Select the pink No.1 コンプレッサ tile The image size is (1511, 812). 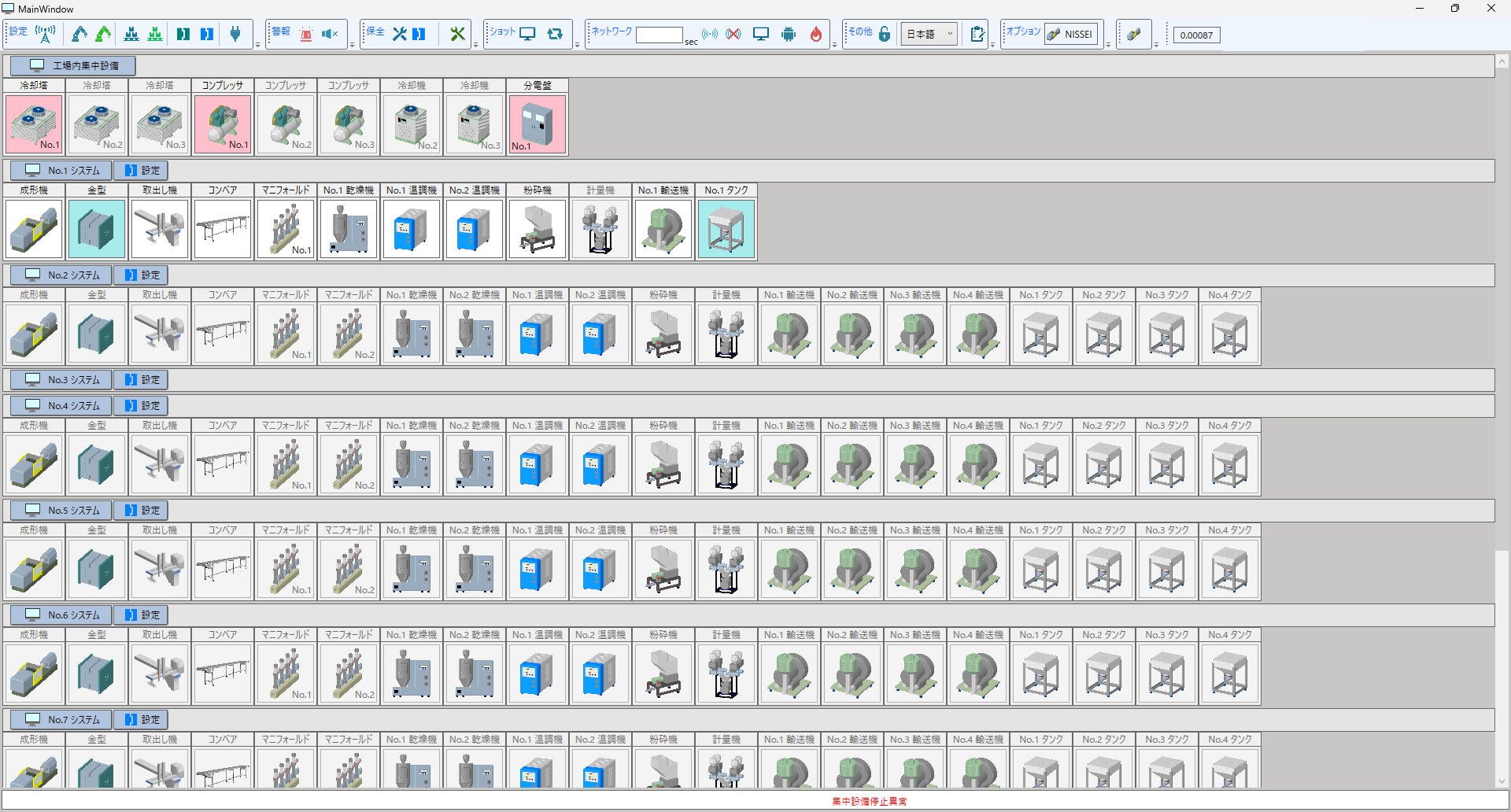223,124
